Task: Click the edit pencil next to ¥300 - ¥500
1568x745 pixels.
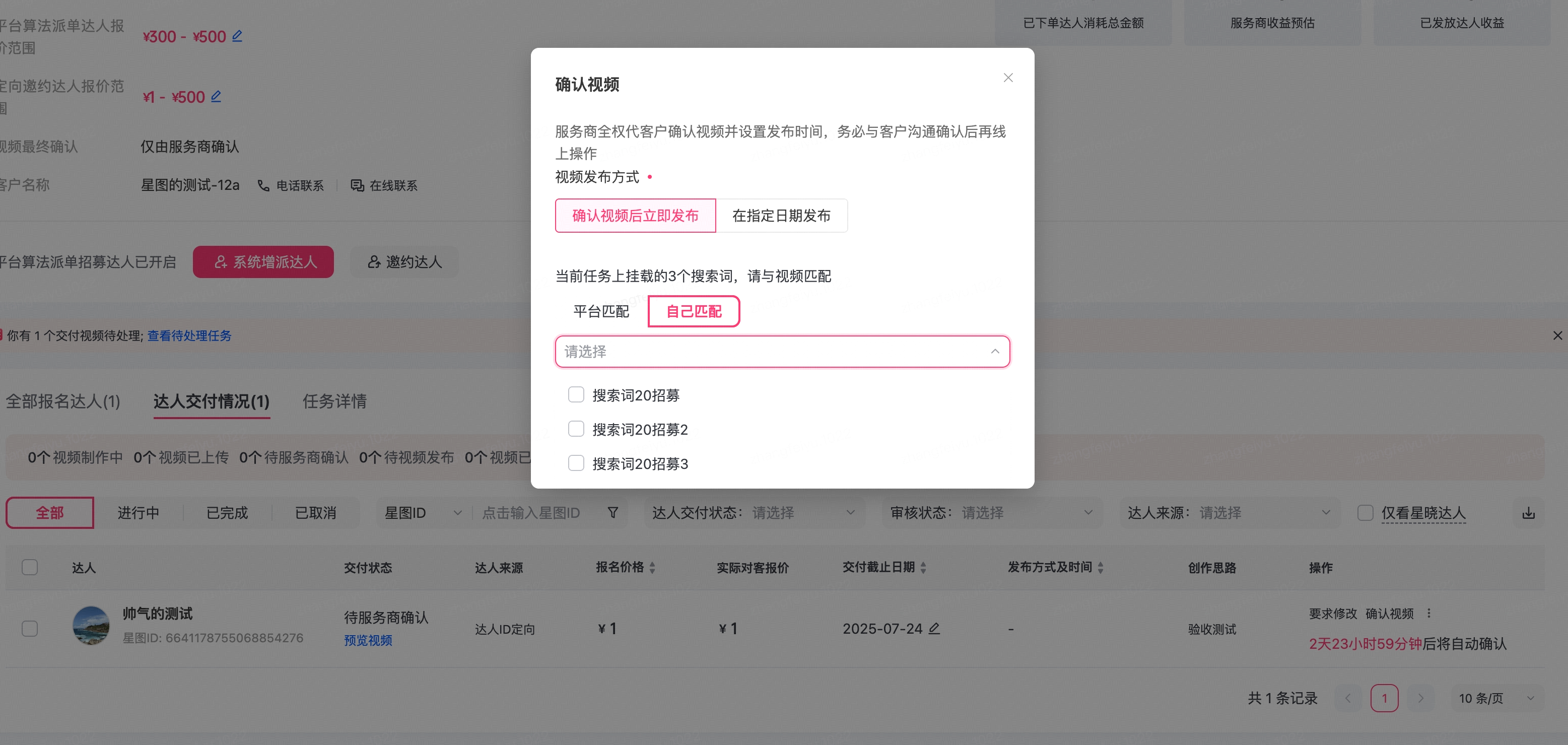Action: 237,36
